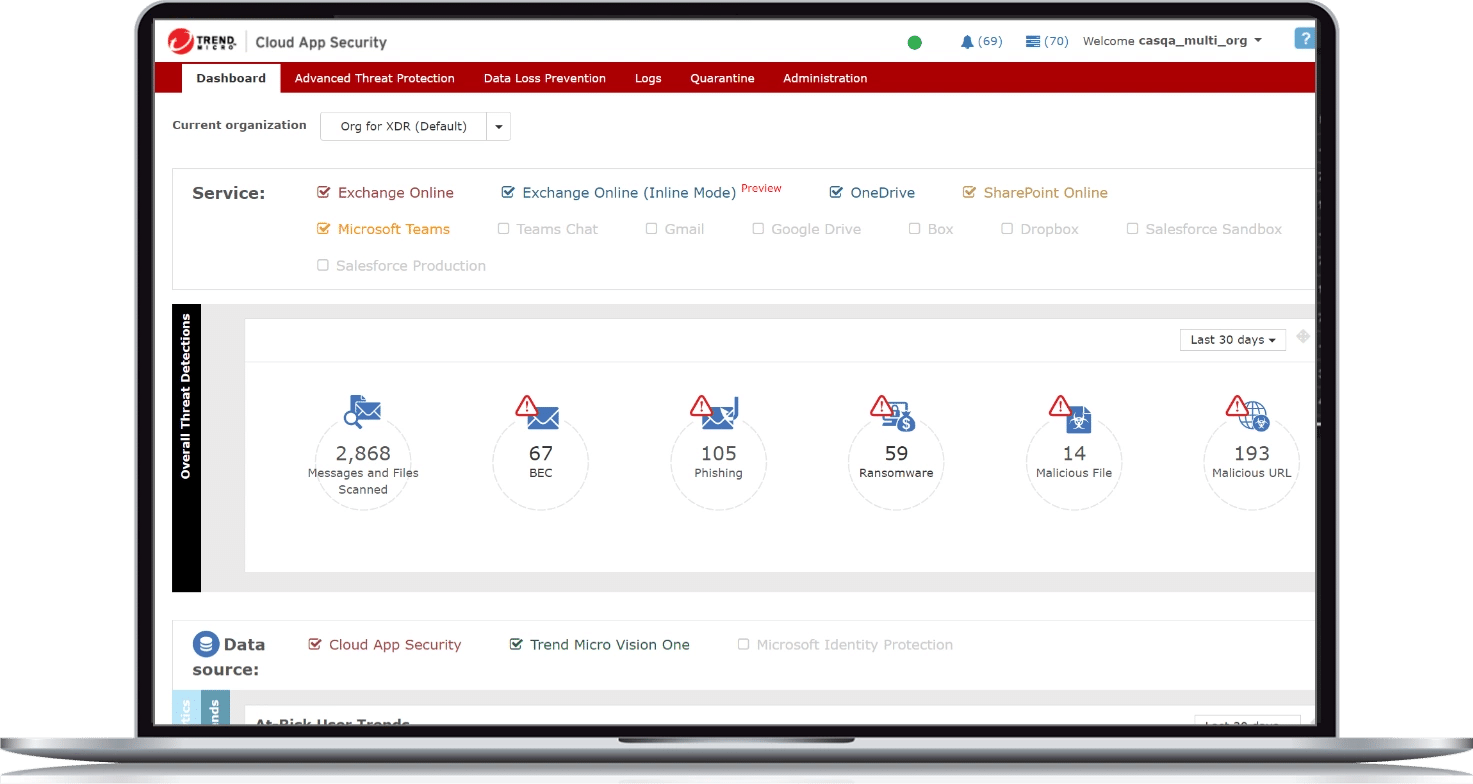Screen dimensions: 1473x784
Task: Click the 67 BEC count
Action: click(541, 453)
